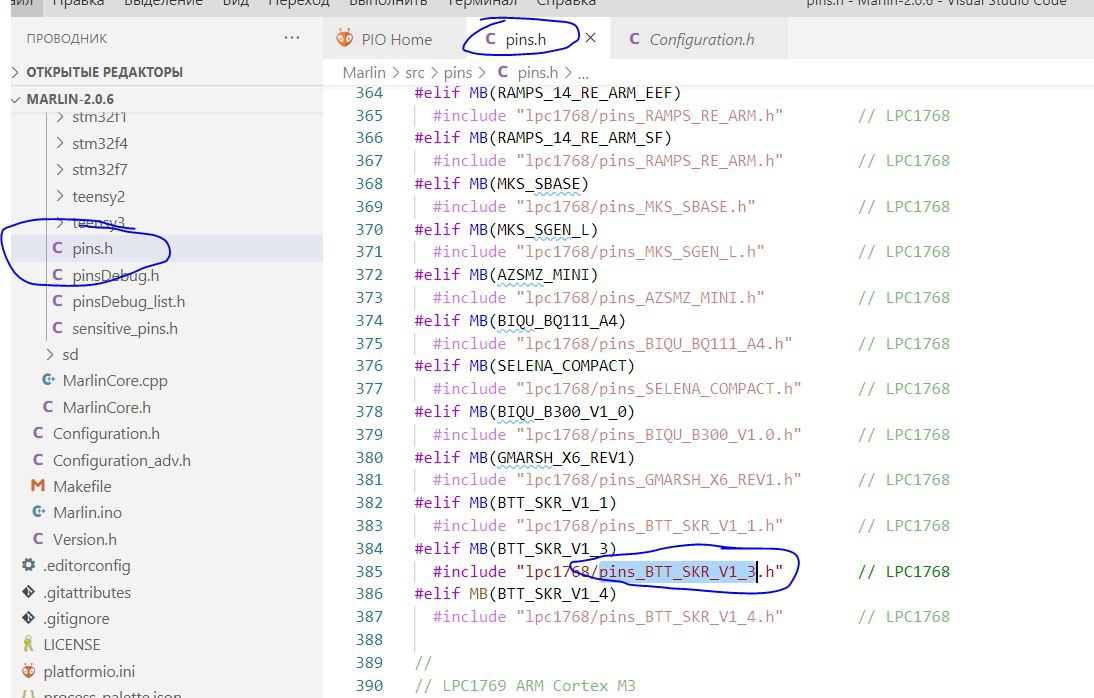Click the LPC1769 ARM Cortex M3 comment
This screenshot has height=698, width=1094.
(x=525, y=686)
